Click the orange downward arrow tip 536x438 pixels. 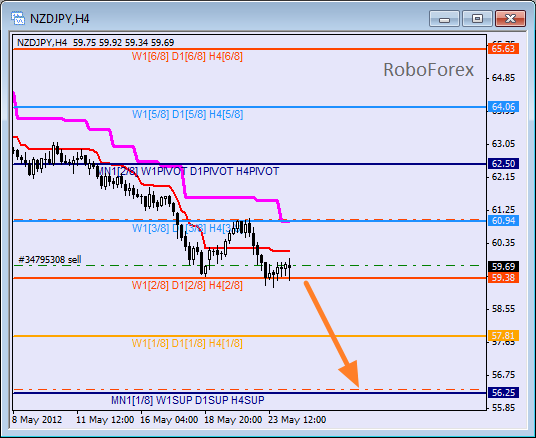358,386
